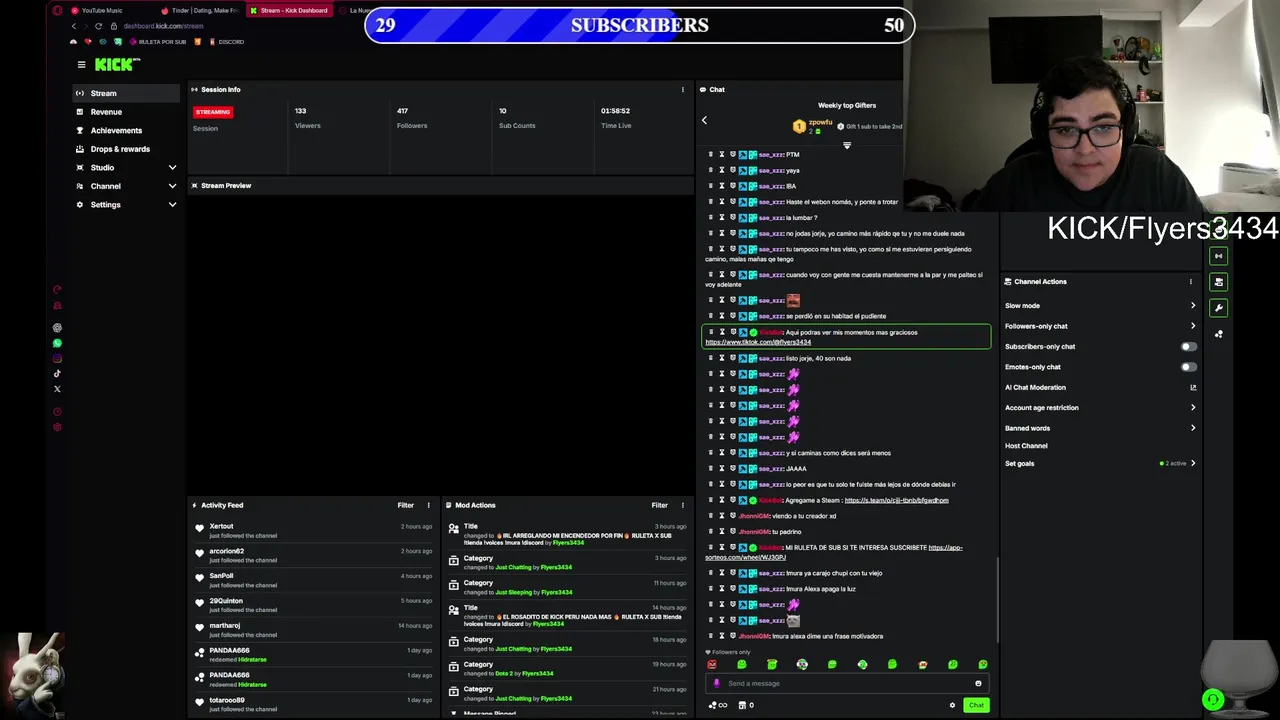Viewport: 1280px width, 720px height.
Task: Open Session Info panel options menu
Action: 683,90
